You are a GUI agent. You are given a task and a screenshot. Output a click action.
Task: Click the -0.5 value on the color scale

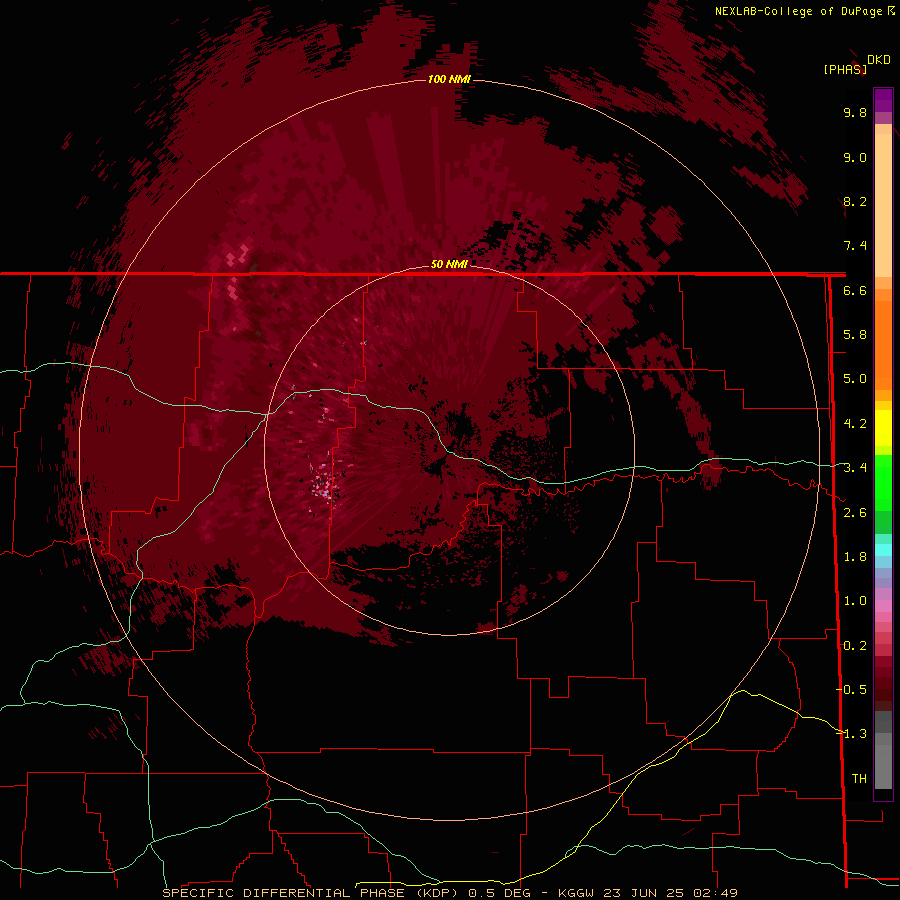point(852,690)
